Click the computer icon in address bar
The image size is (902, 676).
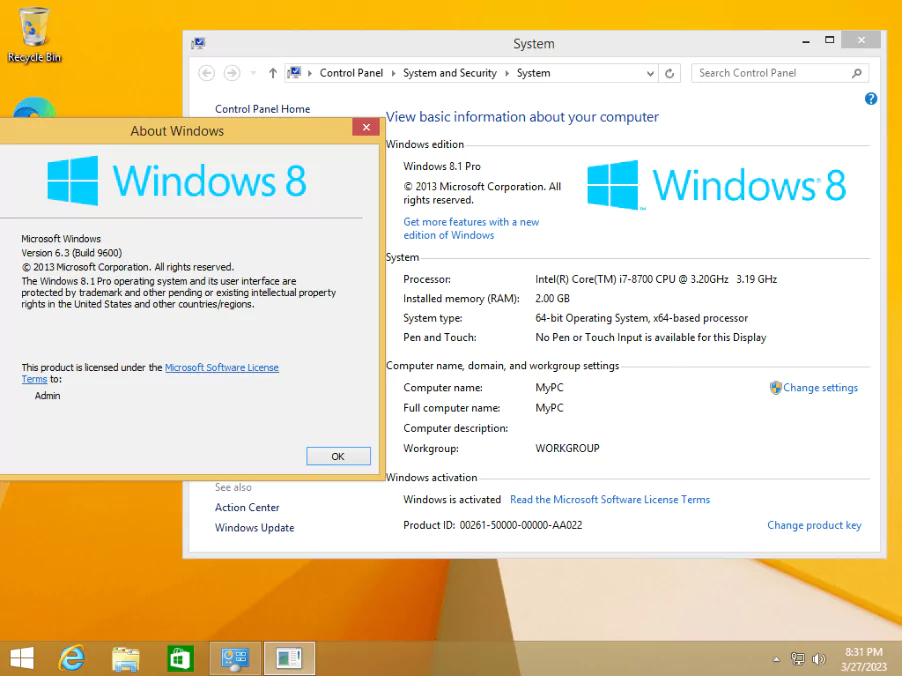(295, 72)
